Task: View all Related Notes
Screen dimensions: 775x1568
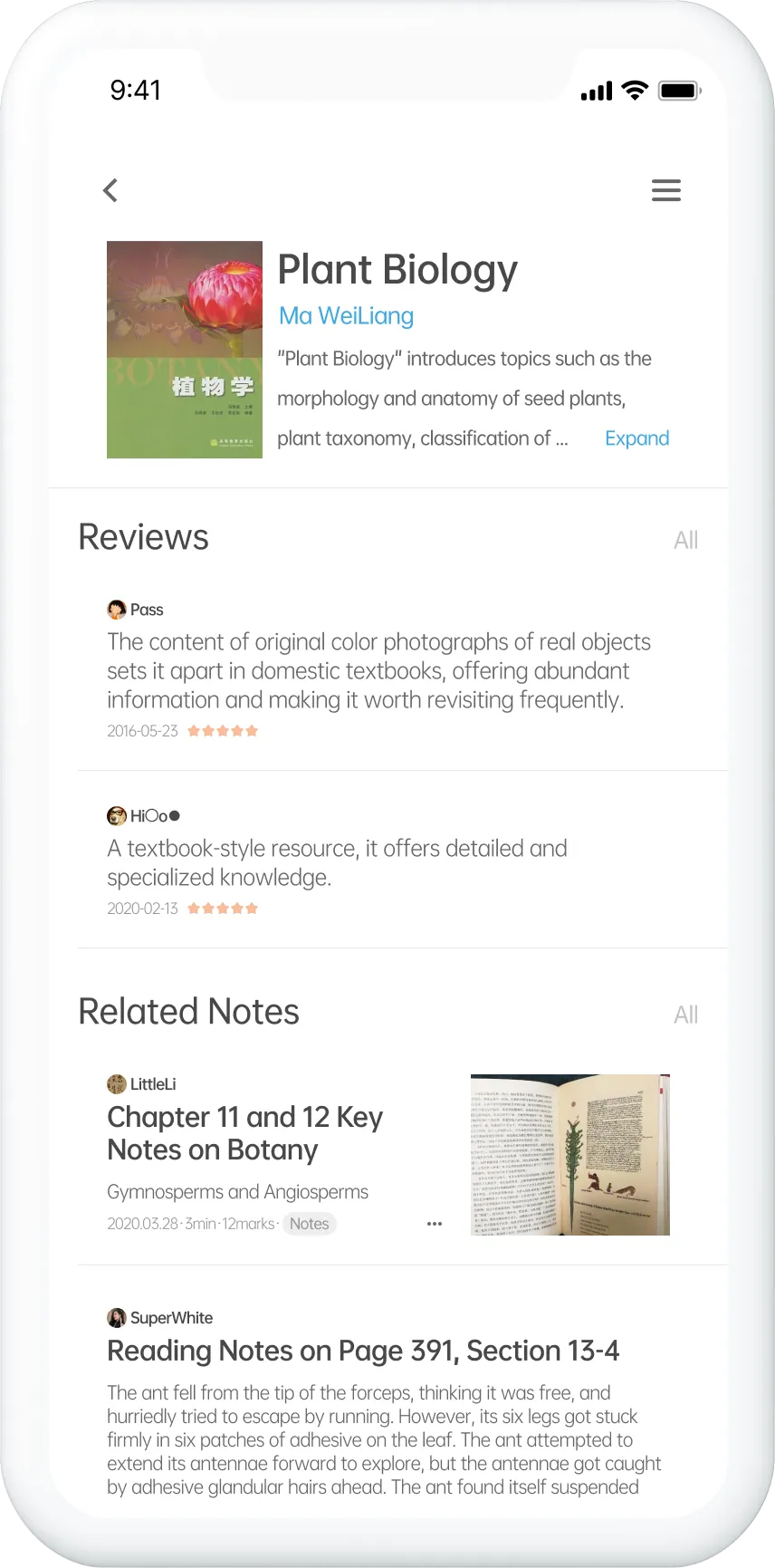Action: [x=685, y=1015]
